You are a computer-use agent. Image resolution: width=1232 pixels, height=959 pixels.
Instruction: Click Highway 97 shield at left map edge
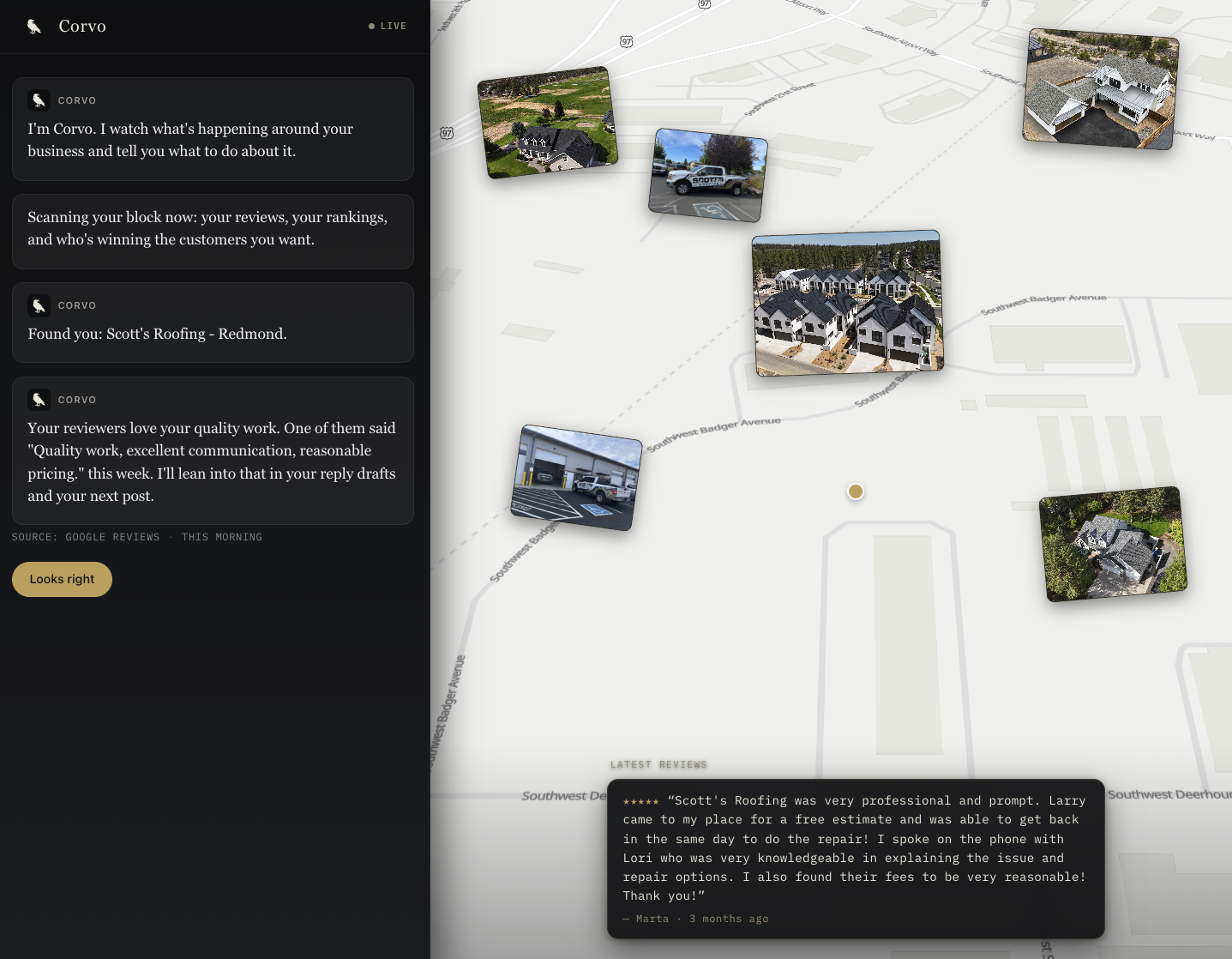pos(447,133)
